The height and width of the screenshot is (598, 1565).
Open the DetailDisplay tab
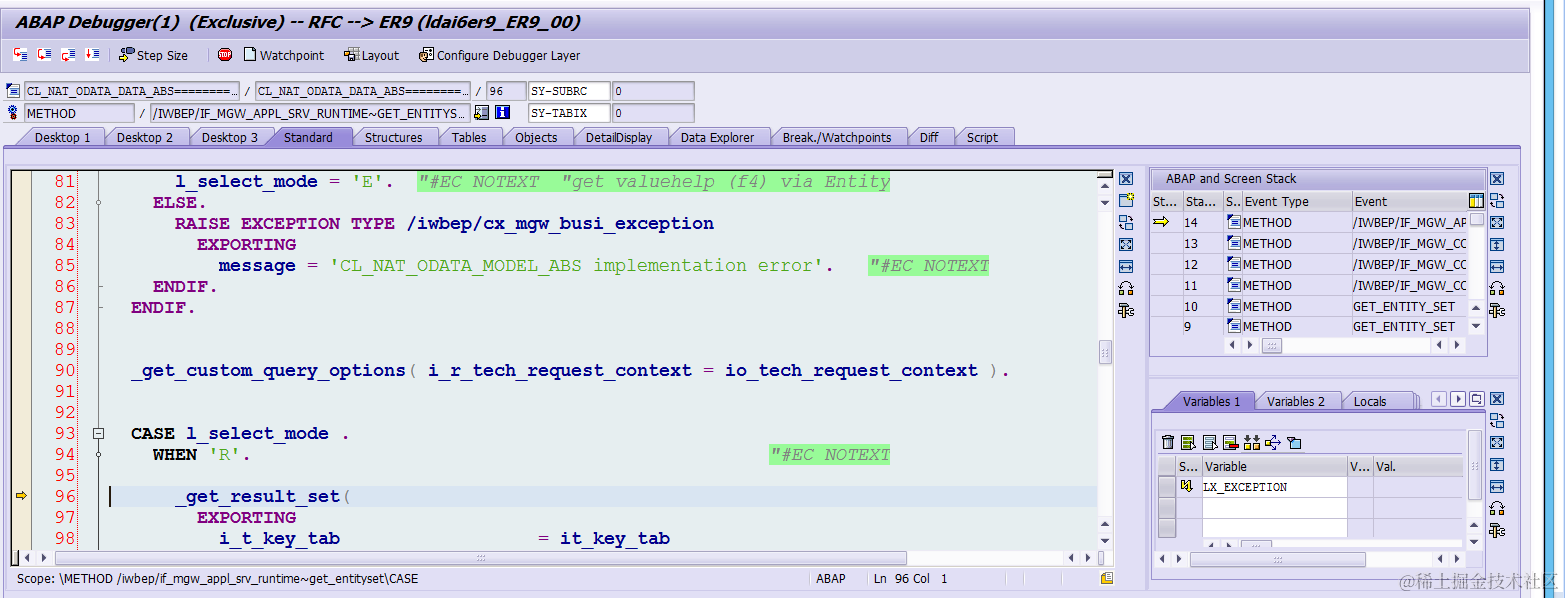619,137
